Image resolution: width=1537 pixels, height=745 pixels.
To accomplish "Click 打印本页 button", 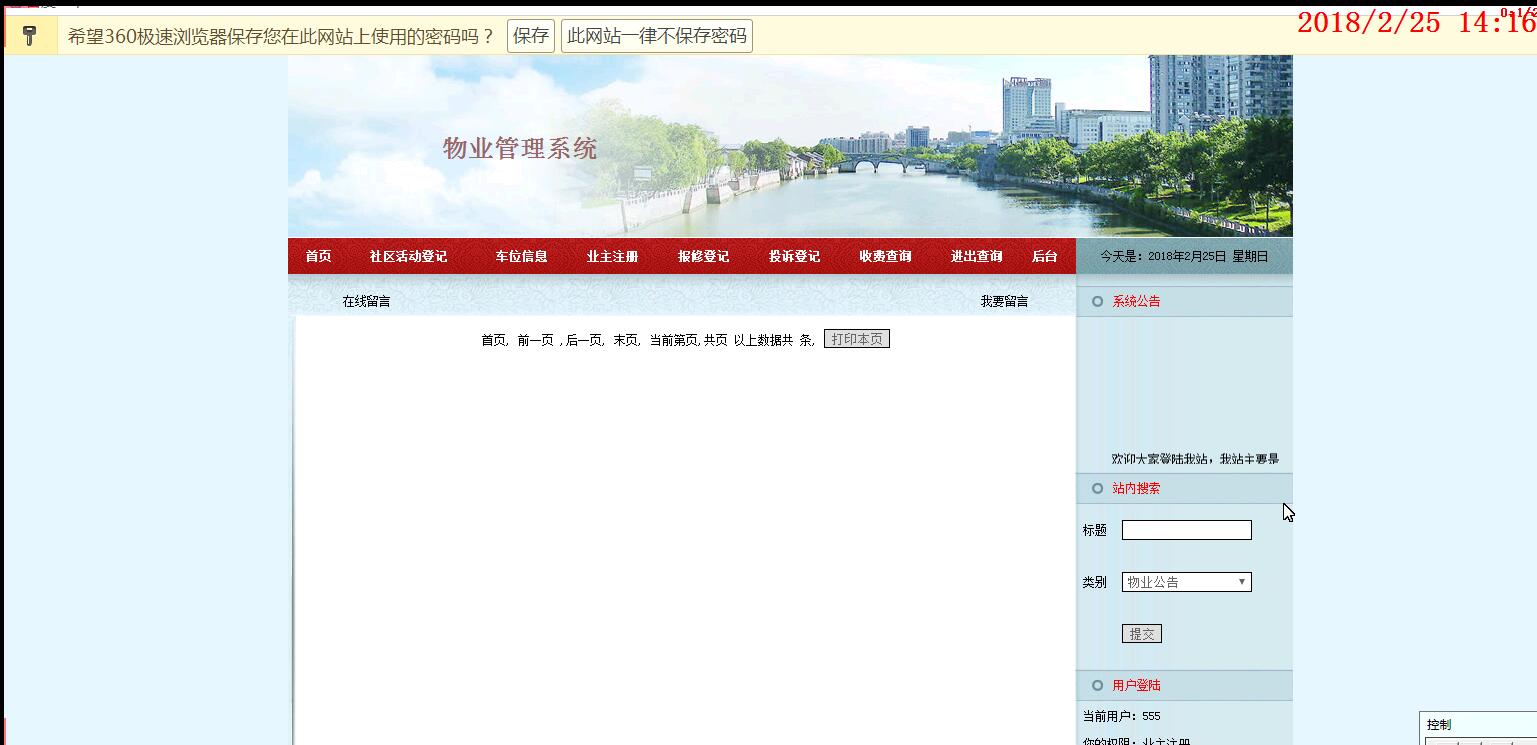I will [857, 339].
